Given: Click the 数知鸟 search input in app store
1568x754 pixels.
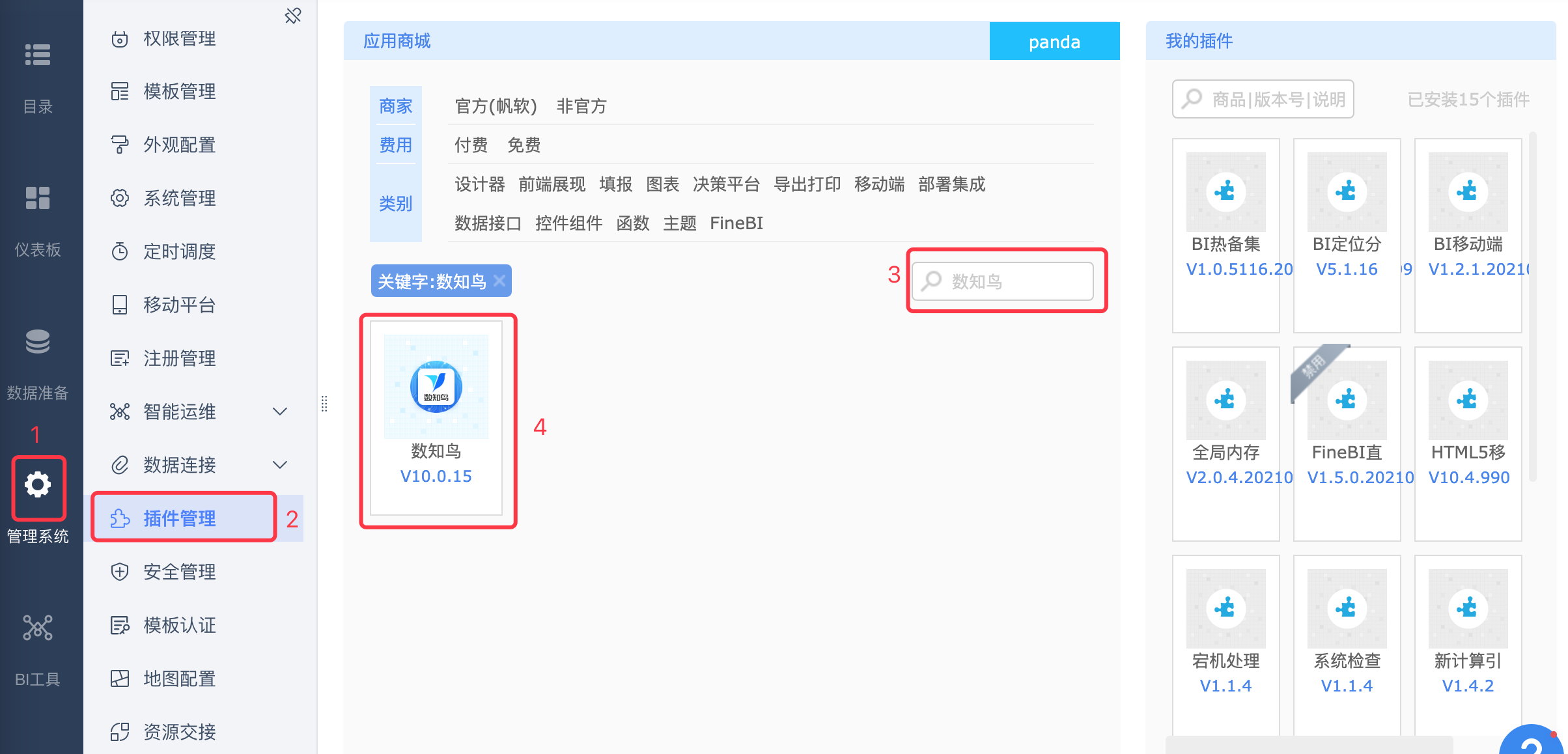Looking at the screenshot, I should (1002, 281).
